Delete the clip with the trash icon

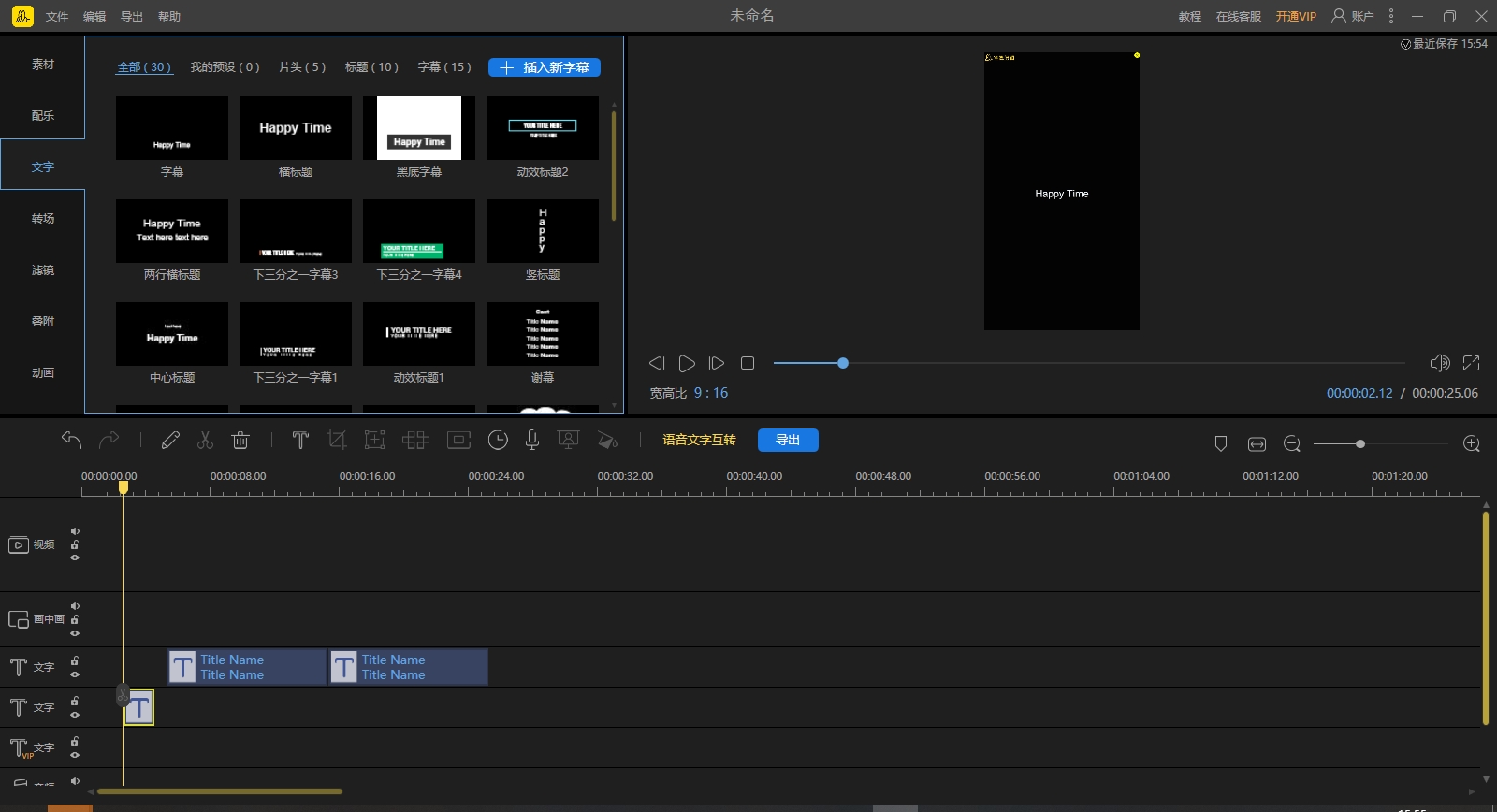click(x=240, y=440)
